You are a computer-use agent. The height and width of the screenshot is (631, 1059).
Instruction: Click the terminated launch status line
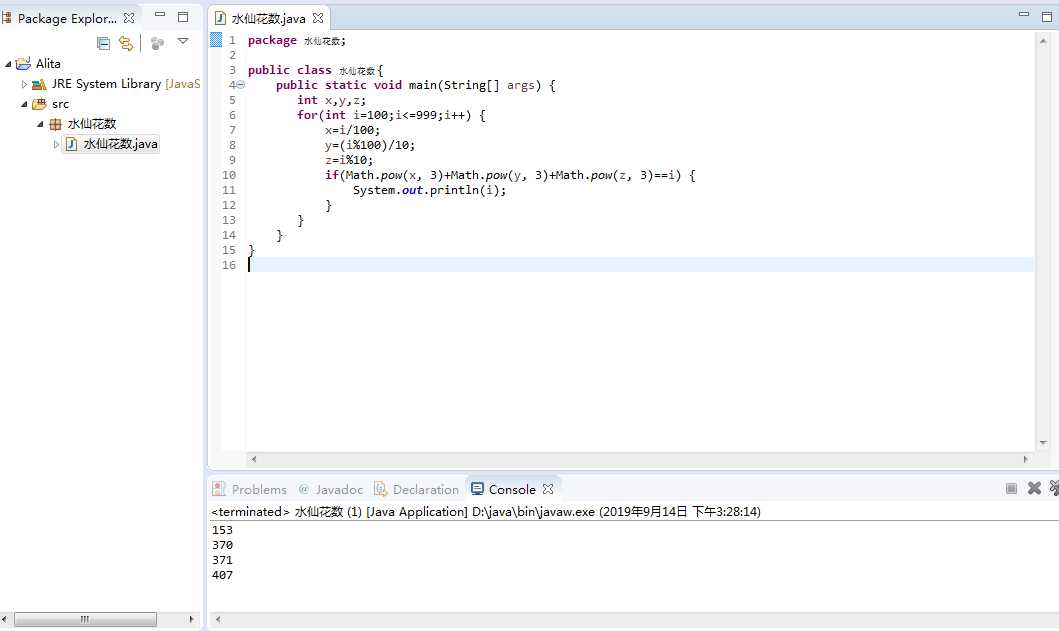[486, 511]
